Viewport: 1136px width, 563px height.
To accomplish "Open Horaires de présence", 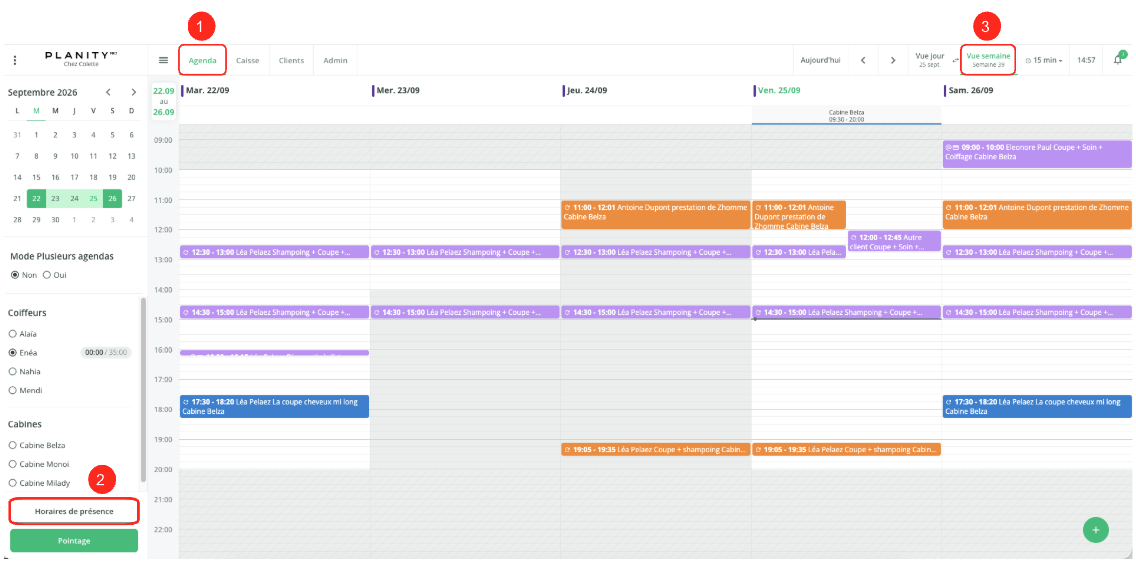I will tap(74, 512).
